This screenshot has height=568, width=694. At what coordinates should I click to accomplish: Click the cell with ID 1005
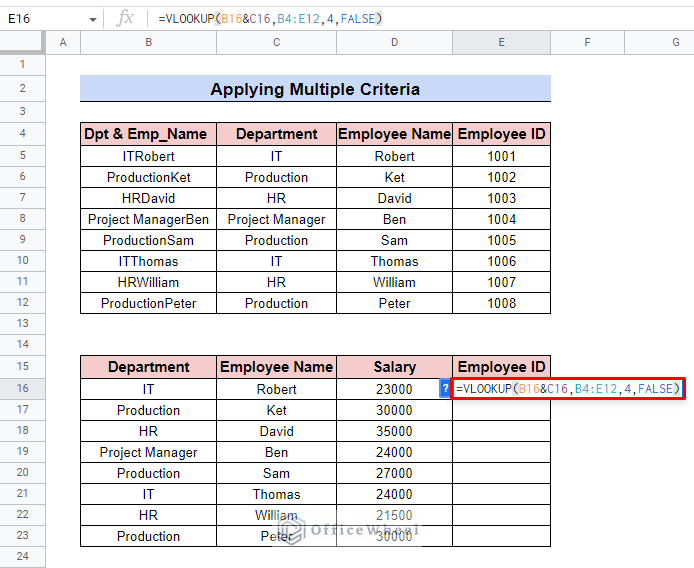tap(501, 240)
